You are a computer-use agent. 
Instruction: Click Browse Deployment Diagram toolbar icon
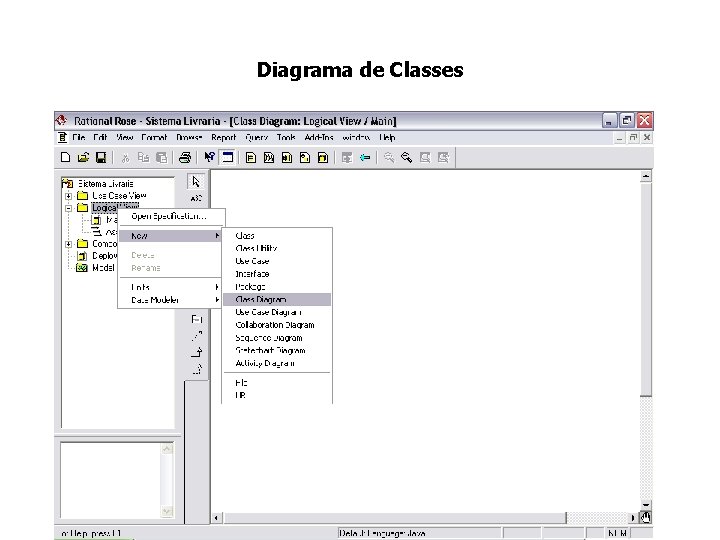coord(323,158)
